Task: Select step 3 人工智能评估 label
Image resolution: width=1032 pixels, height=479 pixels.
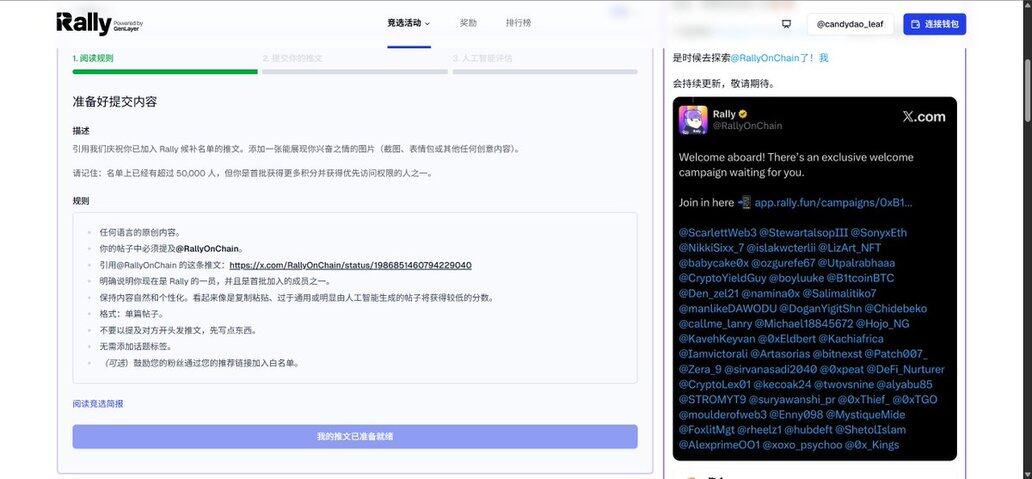Action: 482,58
